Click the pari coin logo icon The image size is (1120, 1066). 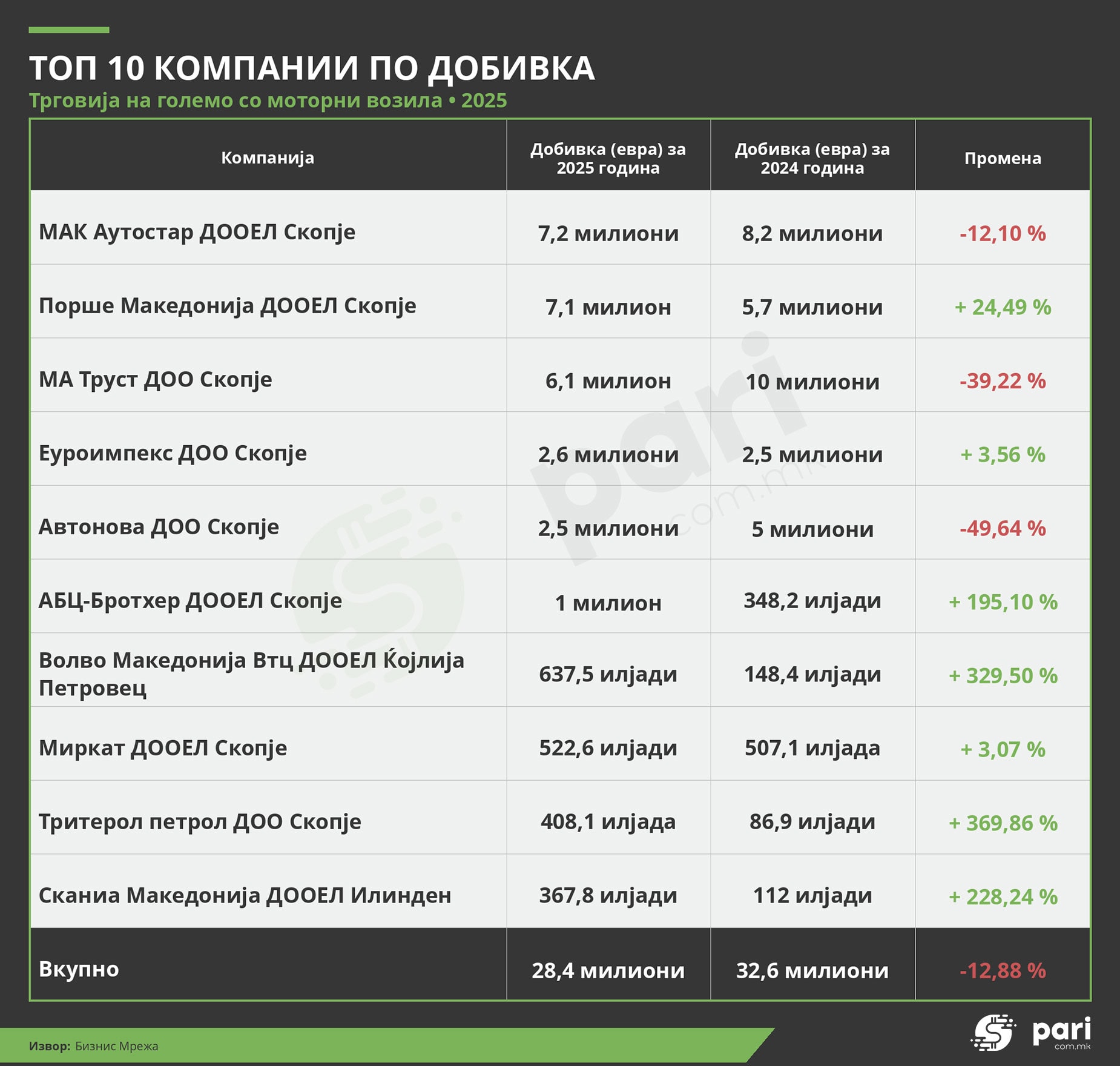[993, 1033]
